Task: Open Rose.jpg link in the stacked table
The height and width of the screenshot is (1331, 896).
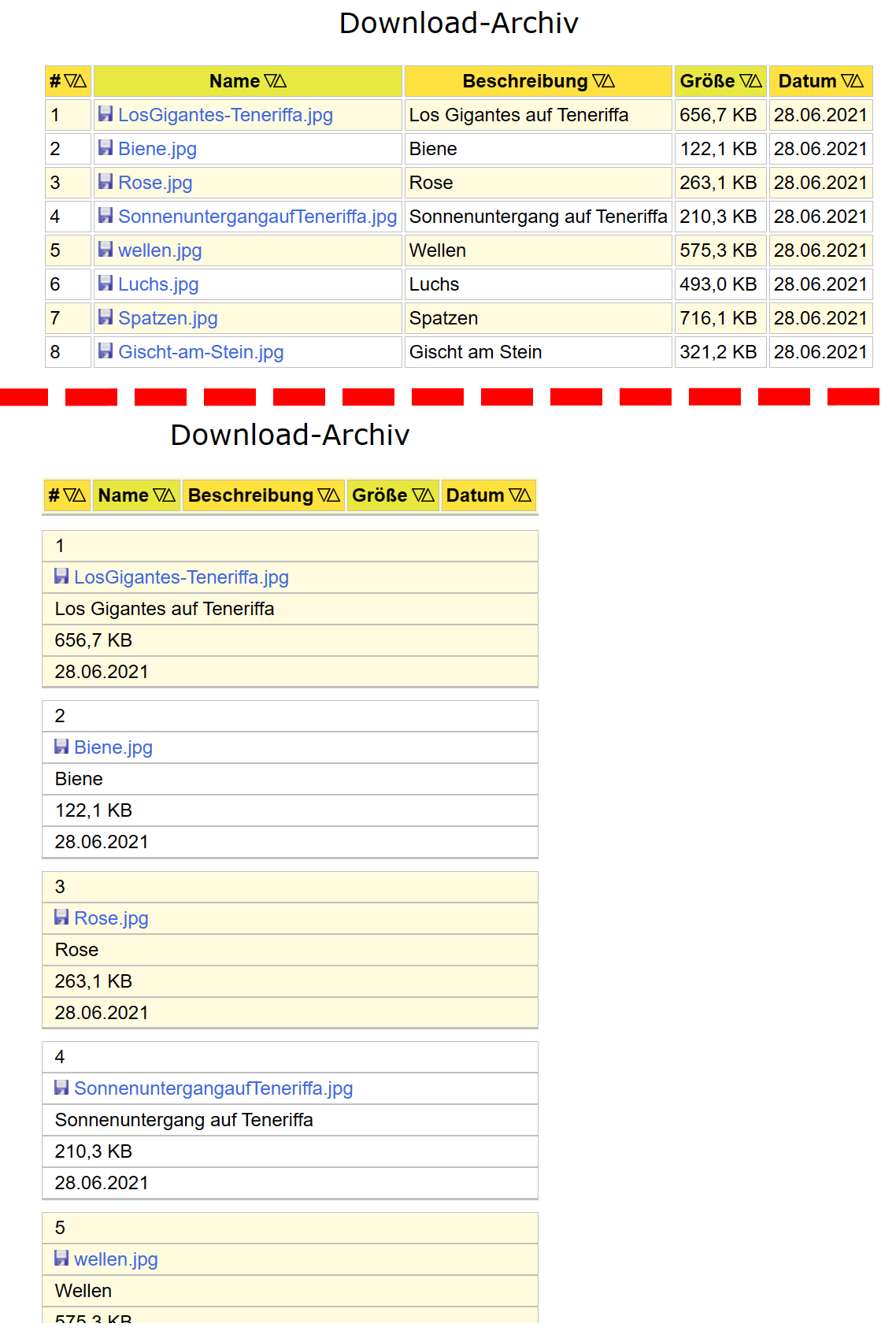Action: pyautogui.click(x=111, y=918)
